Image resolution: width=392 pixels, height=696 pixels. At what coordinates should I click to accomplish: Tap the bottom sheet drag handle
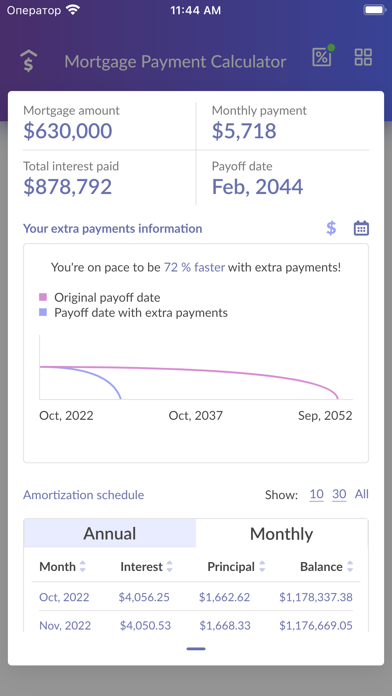pos(196,649)
